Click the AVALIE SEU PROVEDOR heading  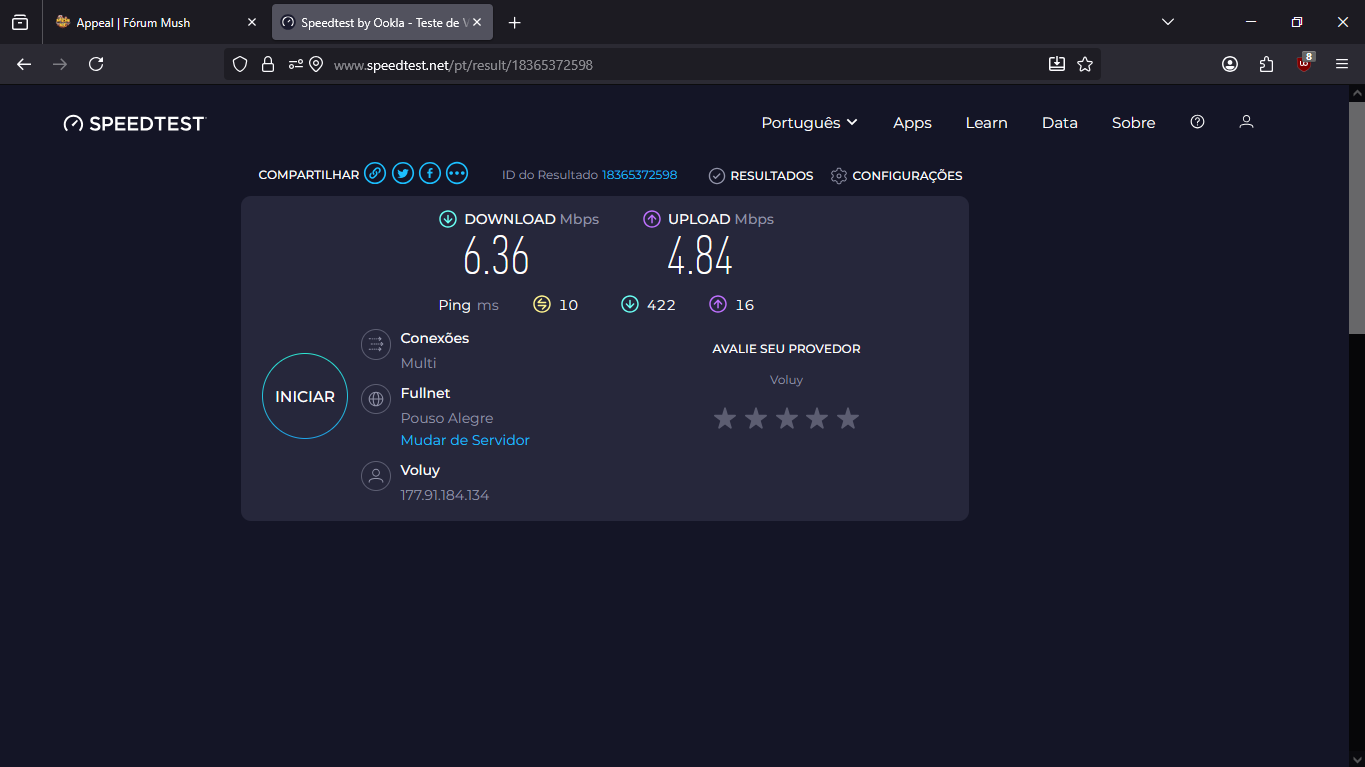click(786, 349)
